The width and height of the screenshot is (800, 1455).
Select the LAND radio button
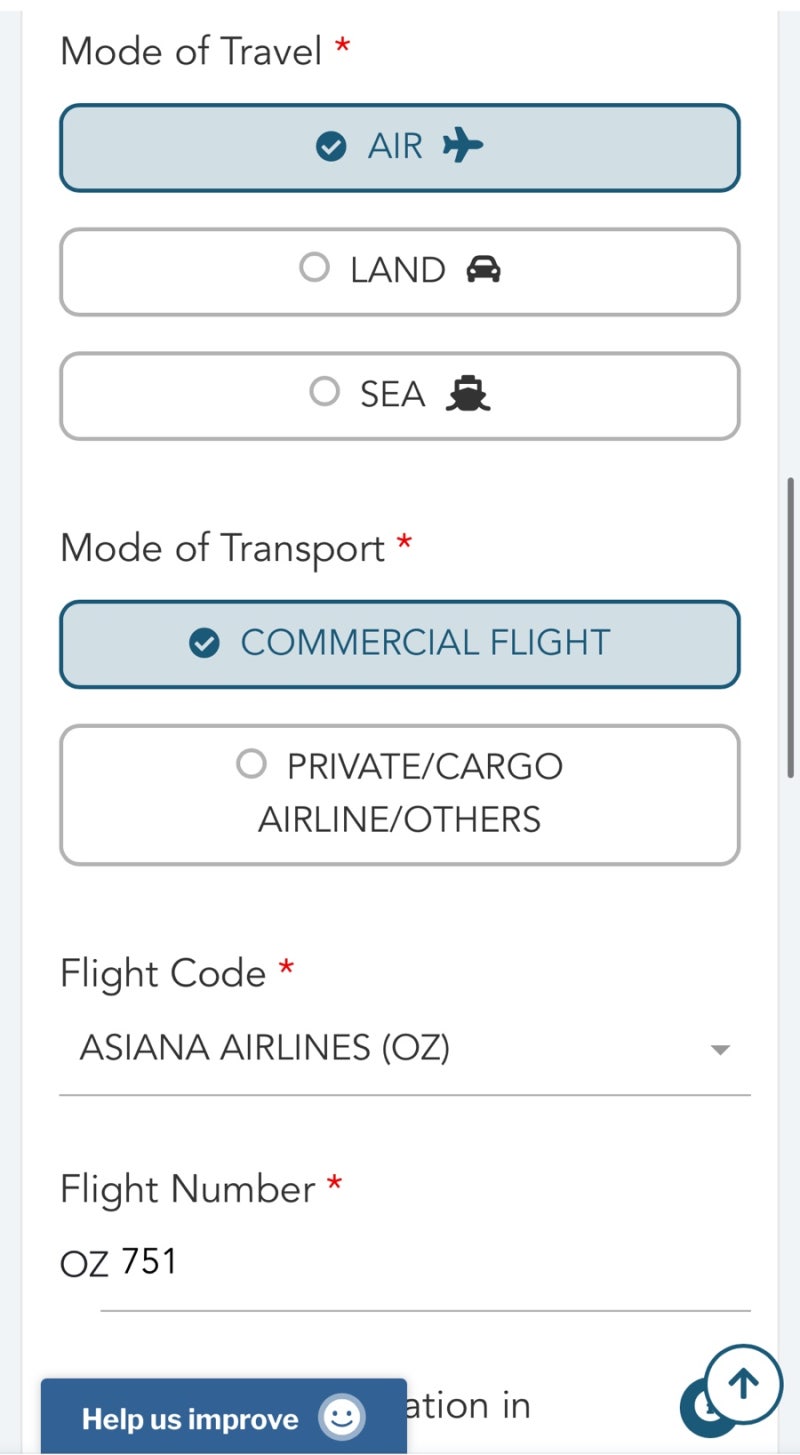tap(314, 267)
